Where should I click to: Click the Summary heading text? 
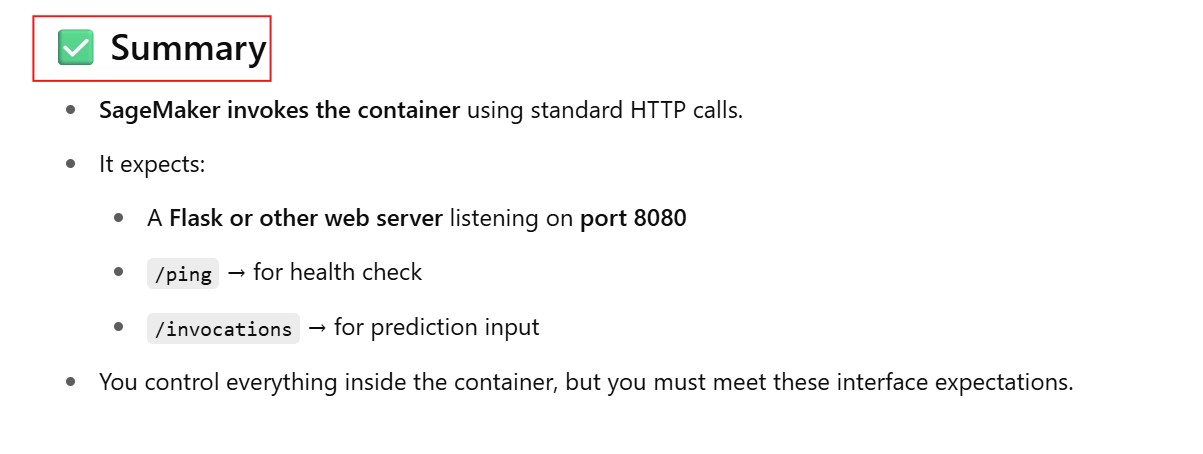(188, 48)
